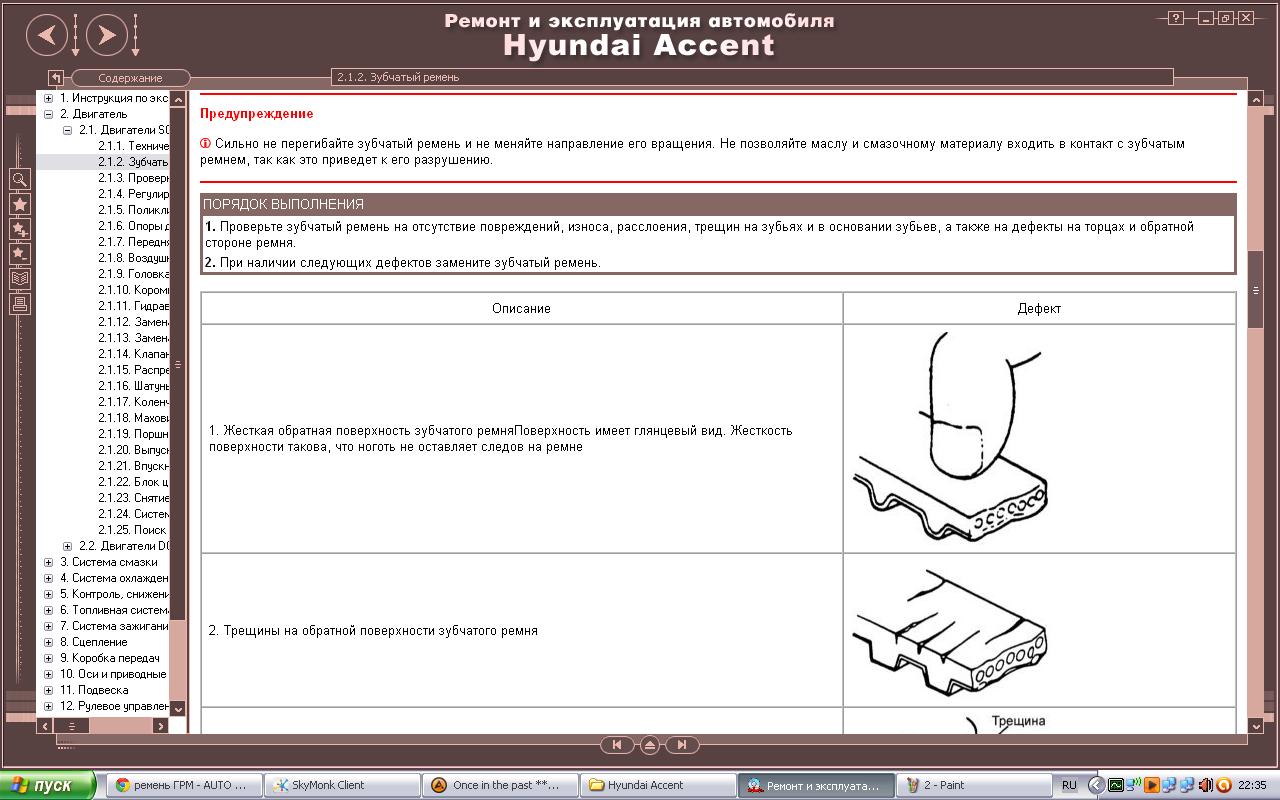
Task: Click wireless network tray icon
Action: tap(1134, 785)
